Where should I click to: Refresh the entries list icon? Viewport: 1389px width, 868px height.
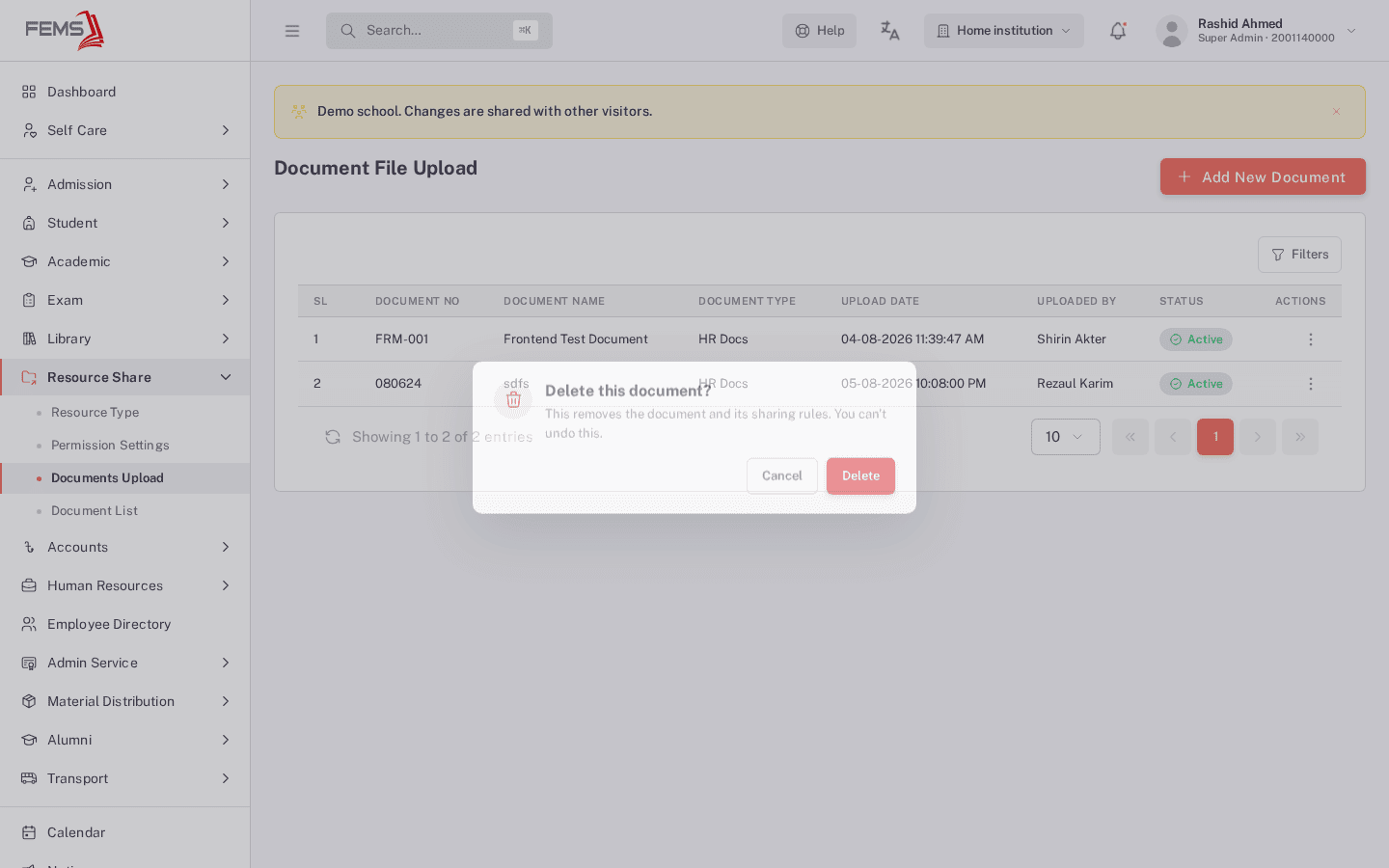pyautogui.click(x=333, y=437)
